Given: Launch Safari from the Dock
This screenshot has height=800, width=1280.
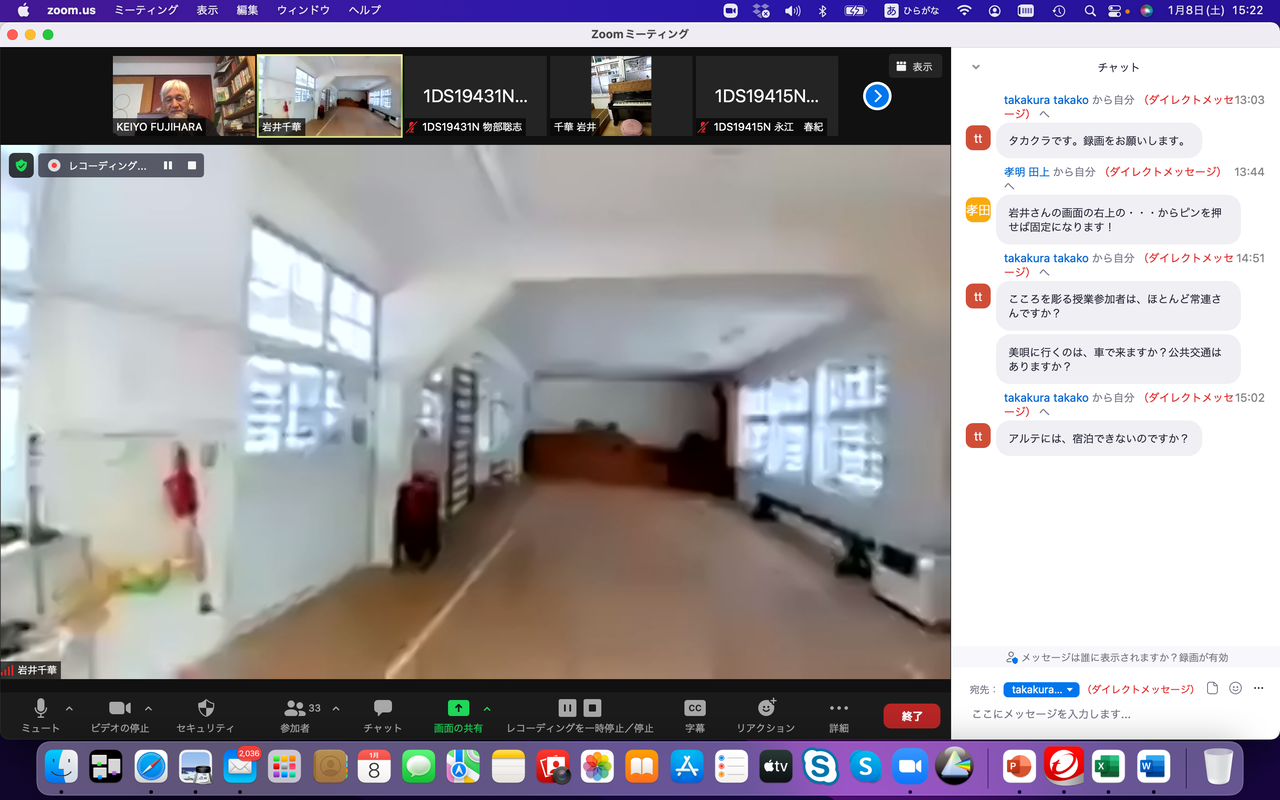Looking at the screenshot, I should tap(151, 767).
